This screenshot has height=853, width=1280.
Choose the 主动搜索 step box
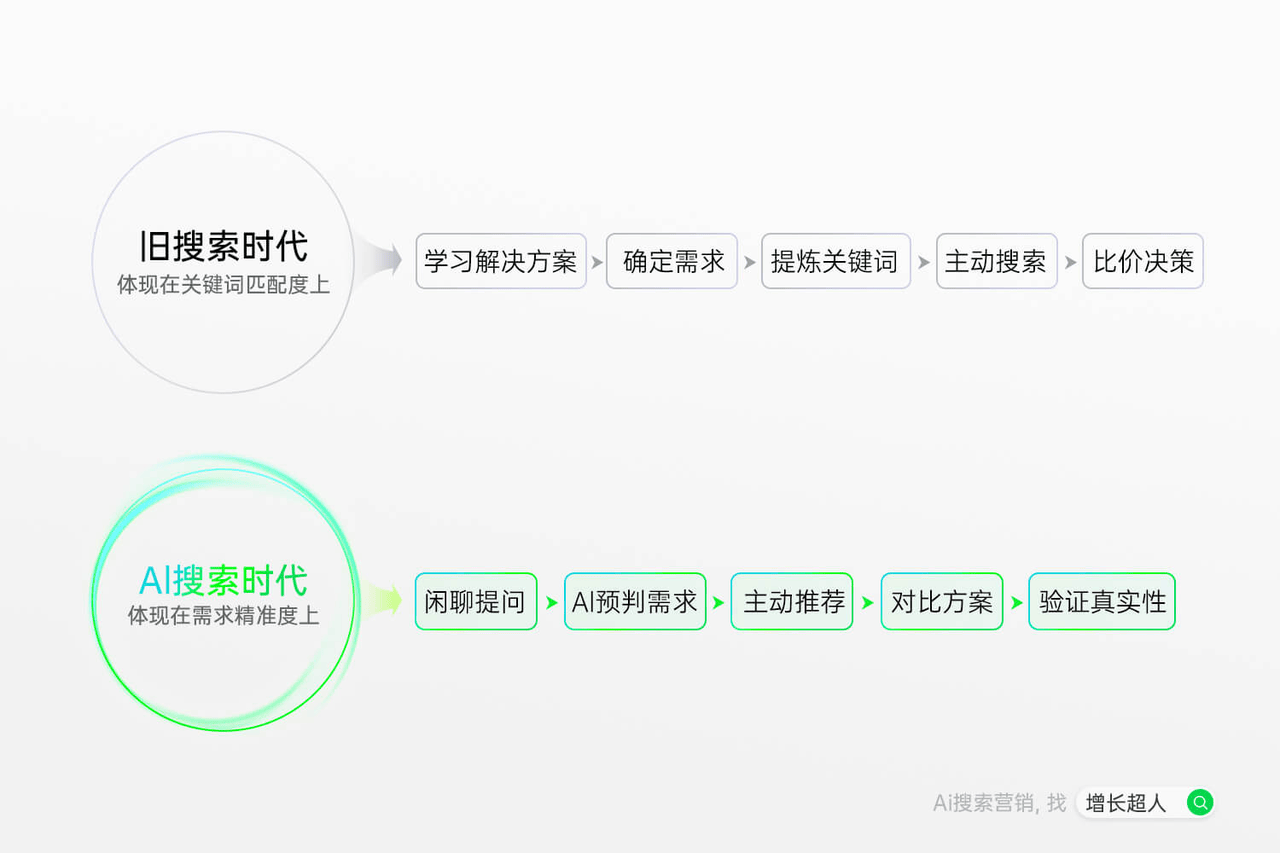coord(997,261)
